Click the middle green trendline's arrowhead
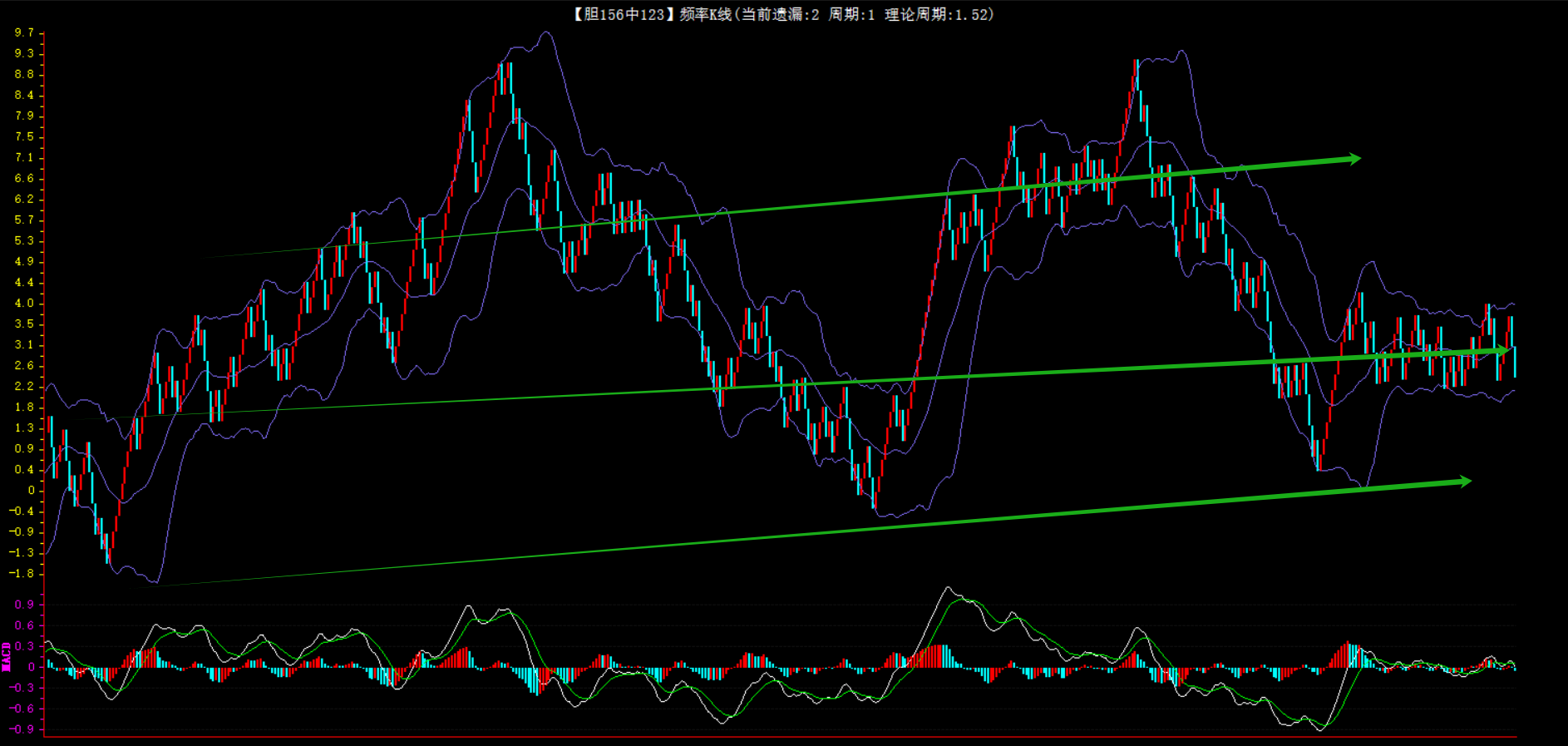1568x746 pixels. pos(1501,351)
